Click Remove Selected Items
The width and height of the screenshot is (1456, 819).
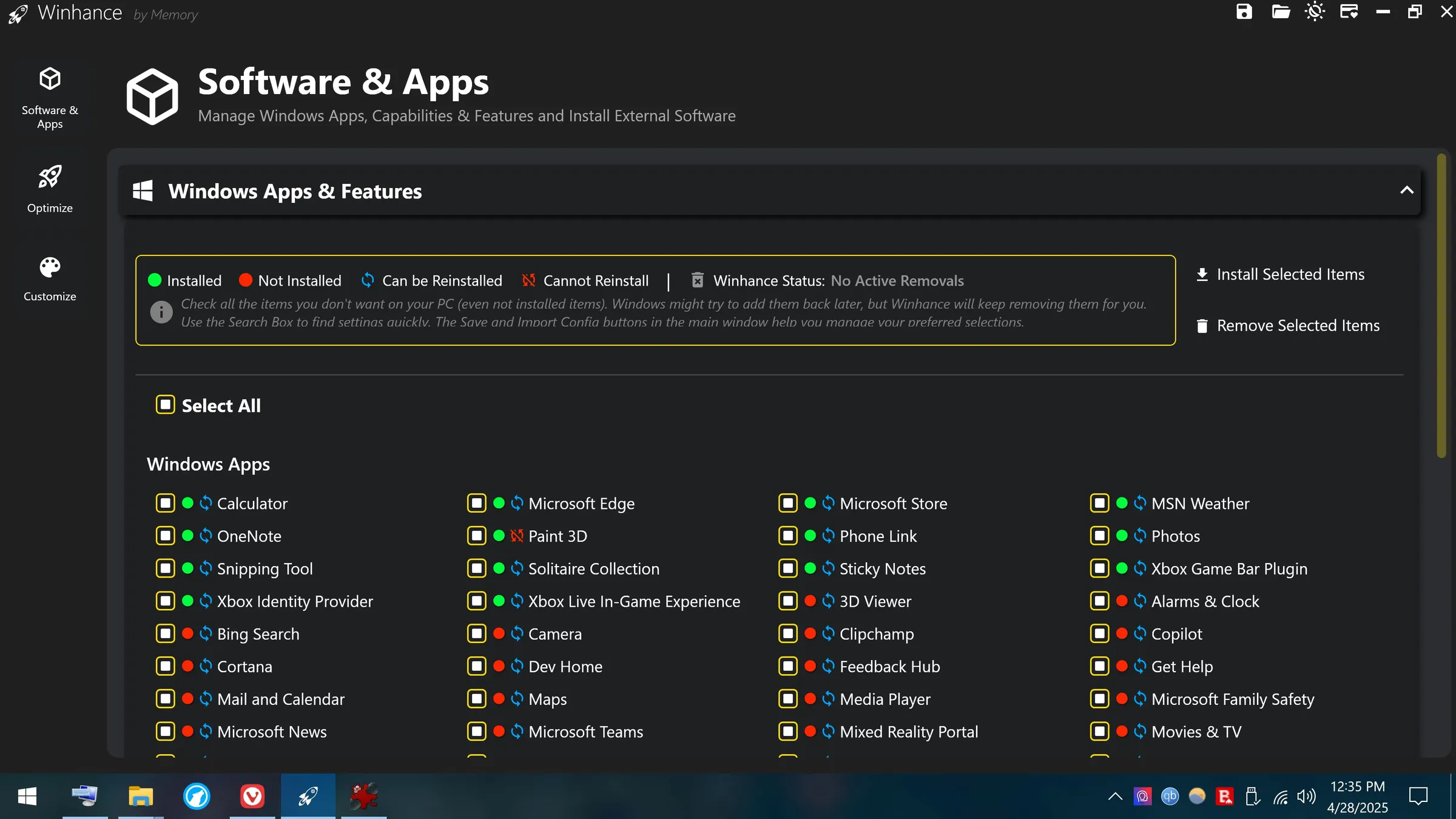1288,325
